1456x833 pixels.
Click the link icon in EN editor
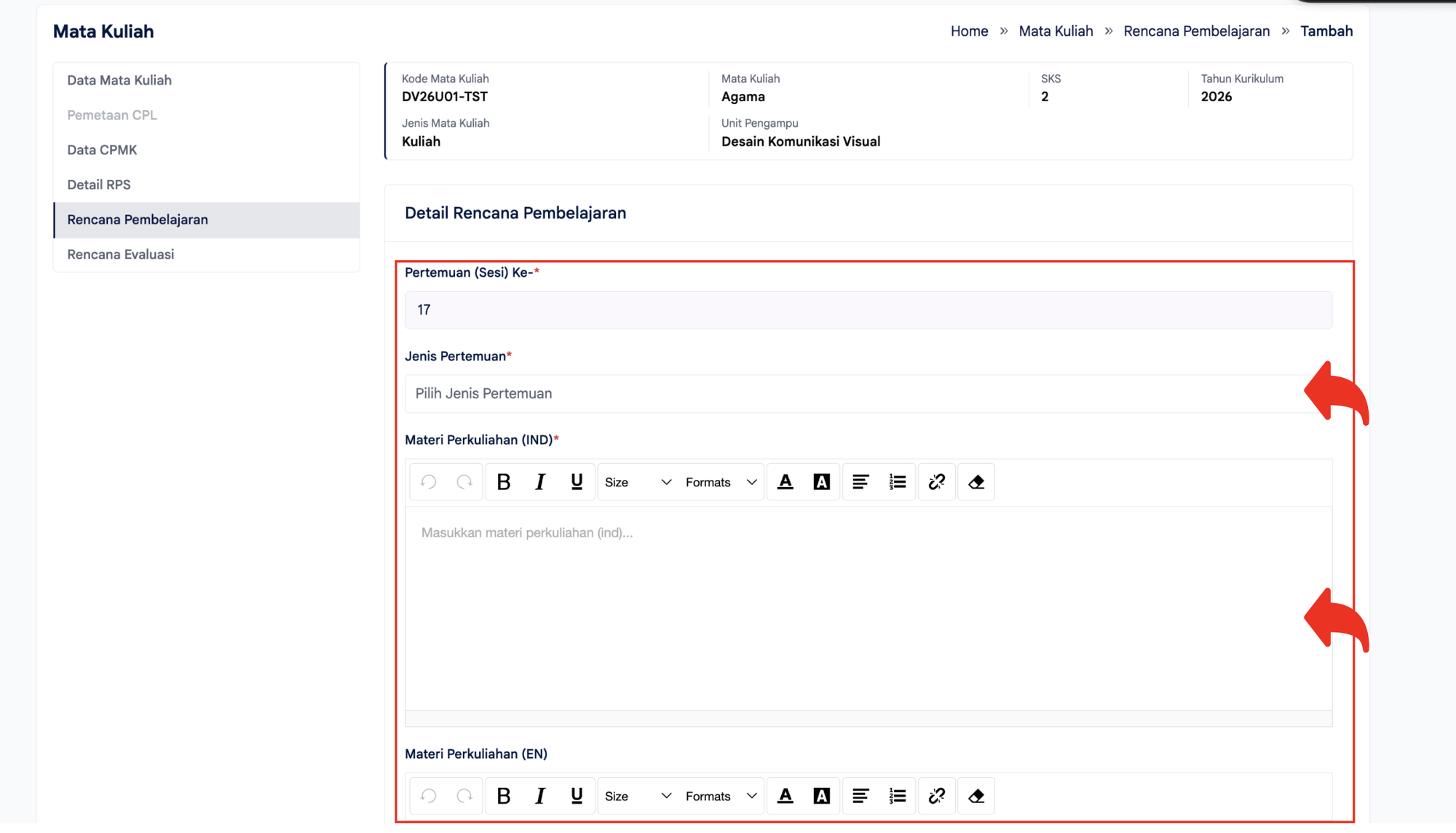(x=937, y=796)
